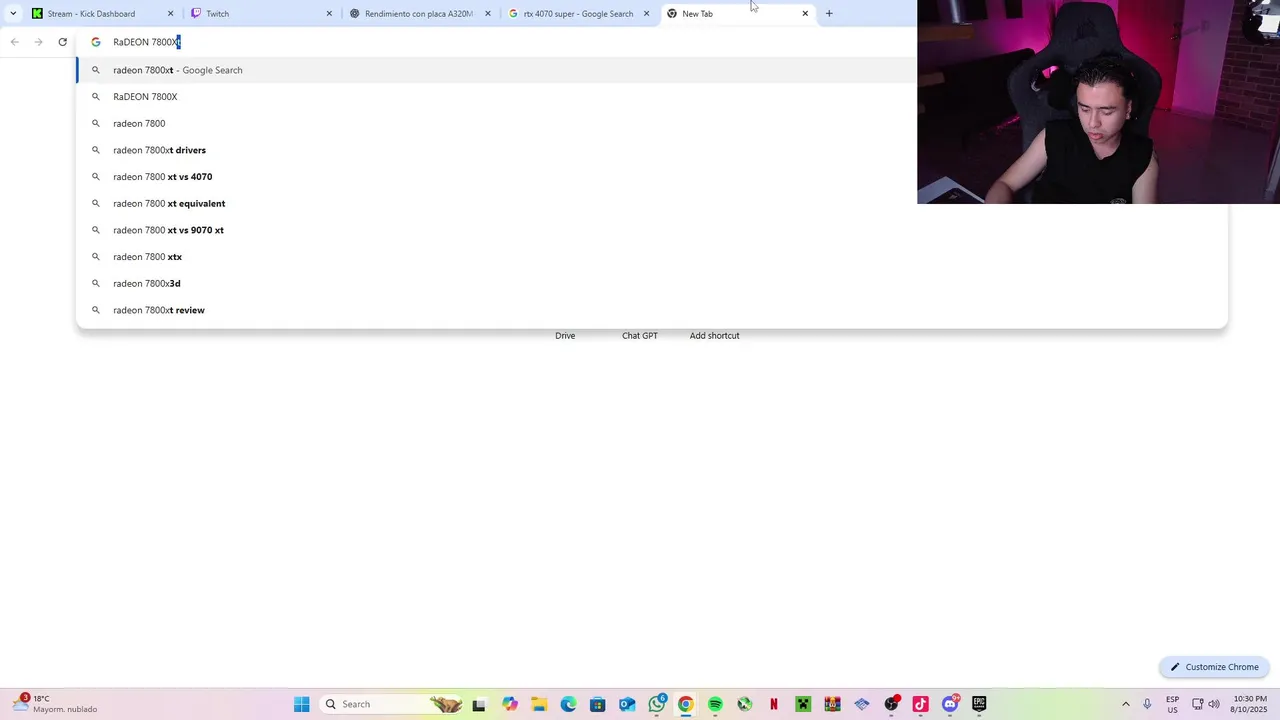Close the Rendimiento con placa tab
The height and width of the screenshot is (720, 1280).
488,14
